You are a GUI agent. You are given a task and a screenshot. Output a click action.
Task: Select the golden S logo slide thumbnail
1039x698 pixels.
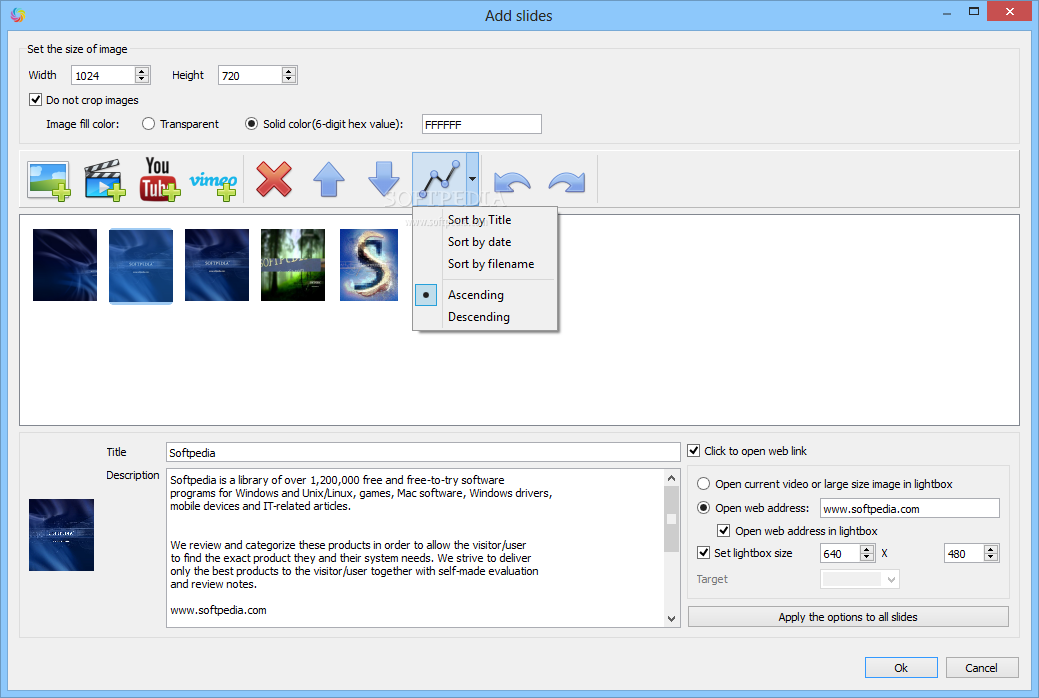pyautogui.click(x=369, y=265)
